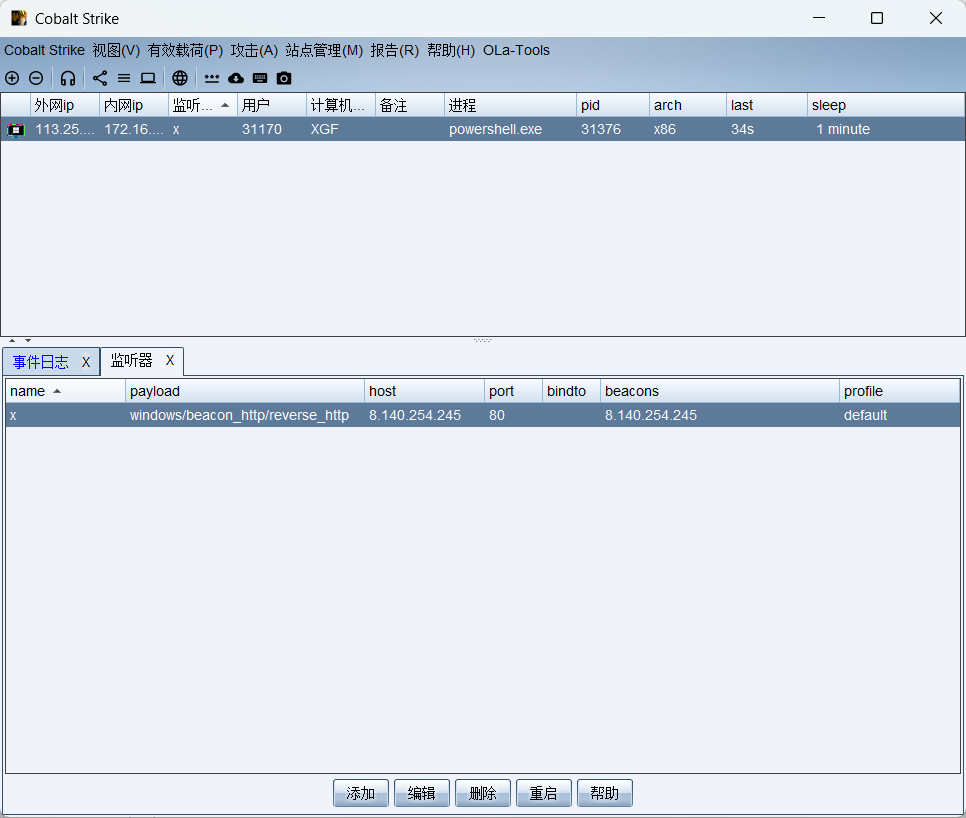Open the 帮助(H) menu

451,51
